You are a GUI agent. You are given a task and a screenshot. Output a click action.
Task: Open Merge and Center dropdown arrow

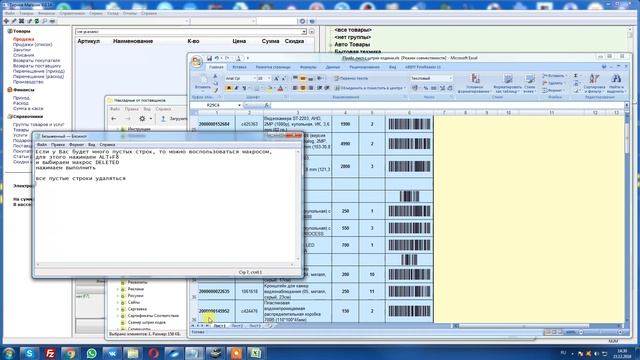pyautogui.click(x=404, y=88)
